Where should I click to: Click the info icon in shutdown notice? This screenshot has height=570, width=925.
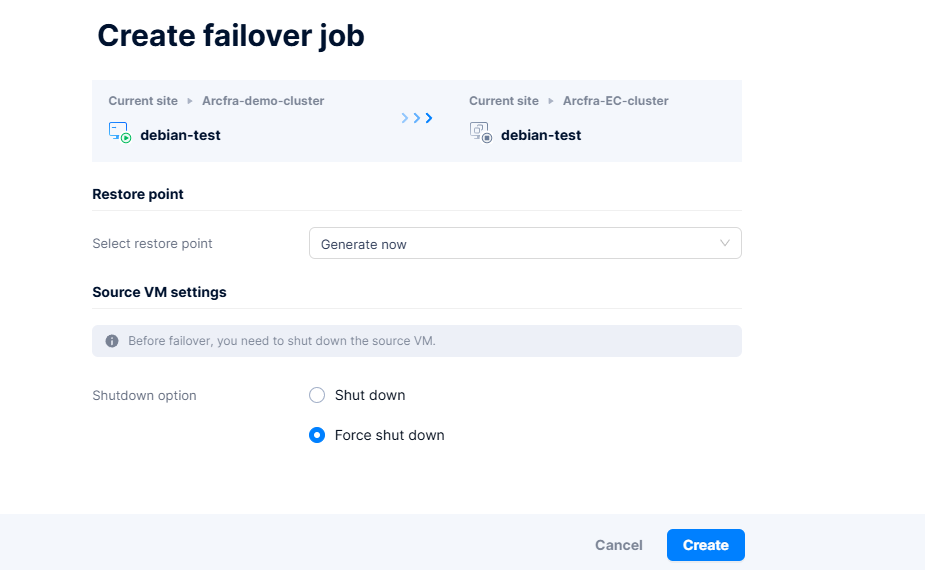click(x=112, y=341)
